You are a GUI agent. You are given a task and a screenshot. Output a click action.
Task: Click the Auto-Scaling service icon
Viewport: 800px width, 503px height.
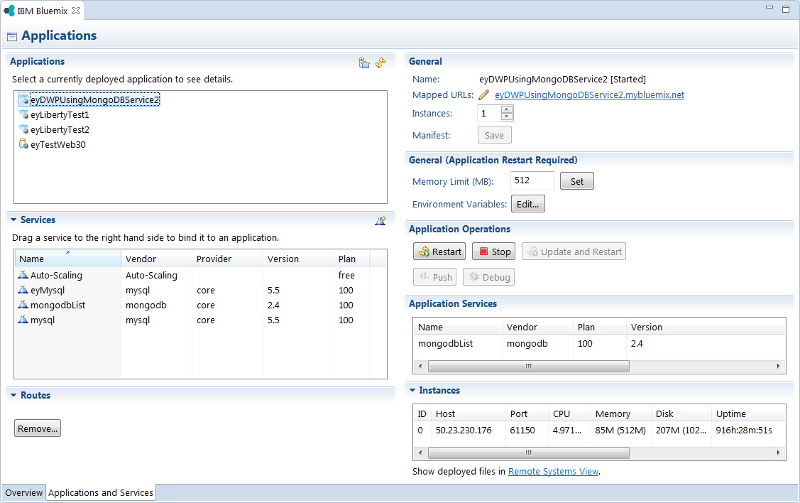pos(23,275)
